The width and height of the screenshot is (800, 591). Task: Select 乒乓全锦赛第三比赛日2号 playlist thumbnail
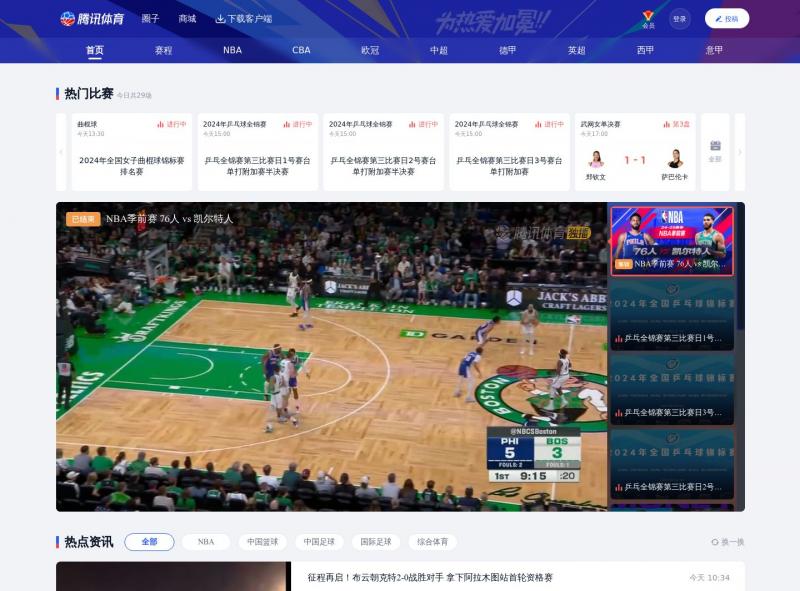(x=672, y=464)
